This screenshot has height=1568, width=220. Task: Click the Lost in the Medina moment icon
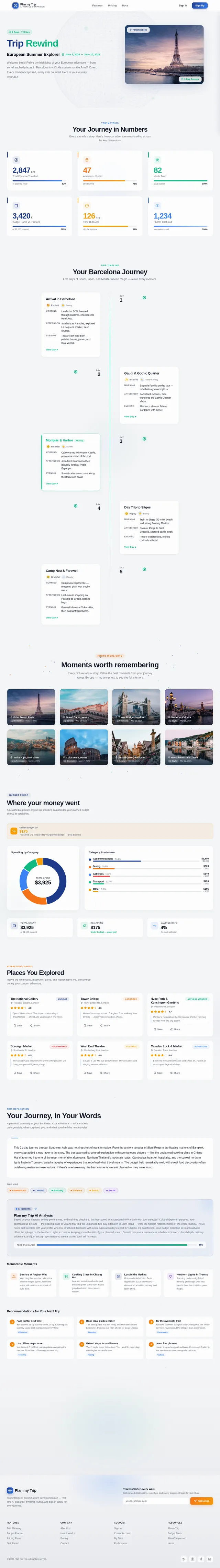[119, 1277]
